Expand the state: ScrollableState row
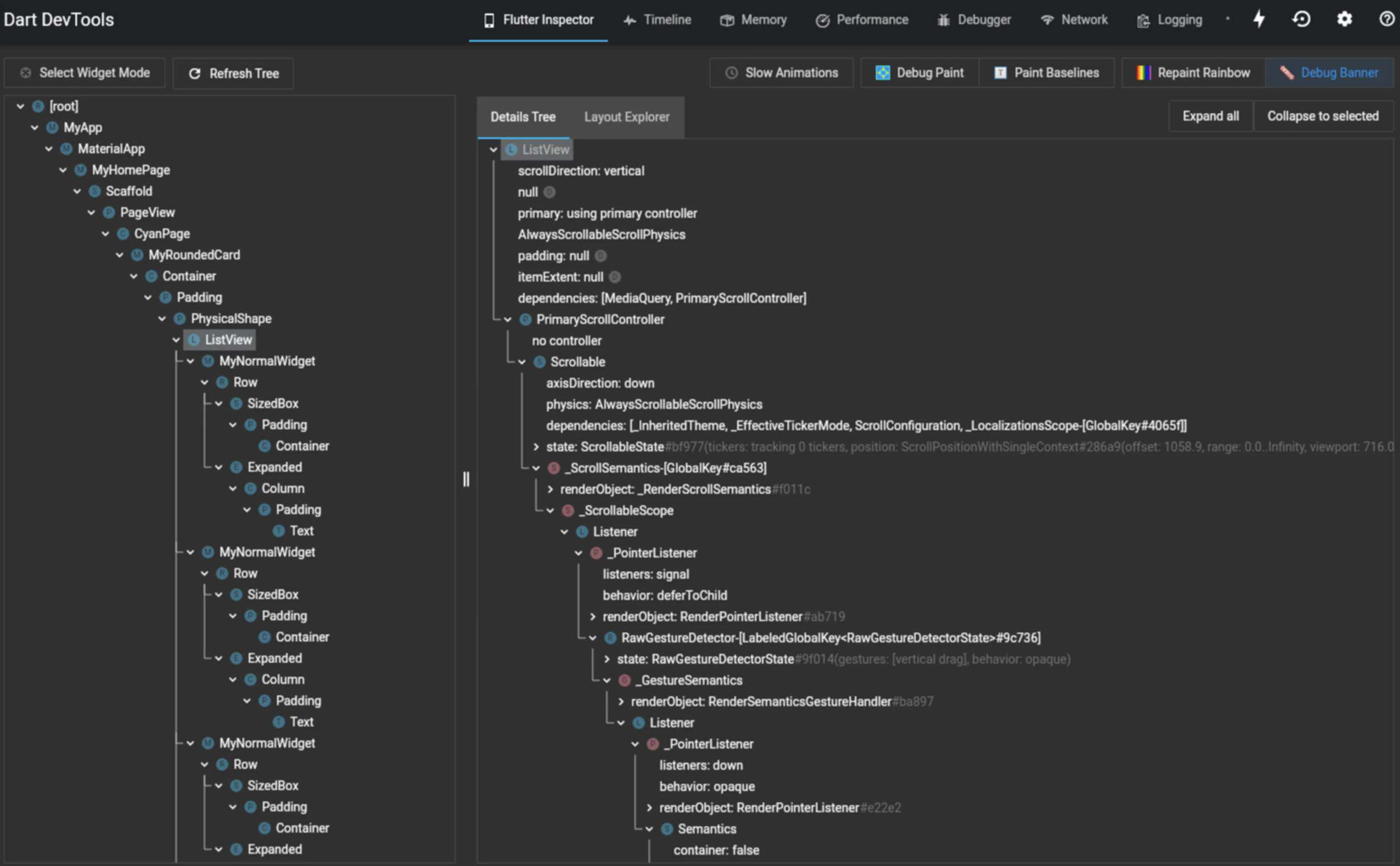Viewport: 1400px width, 866px height. (x=536, y=446)
